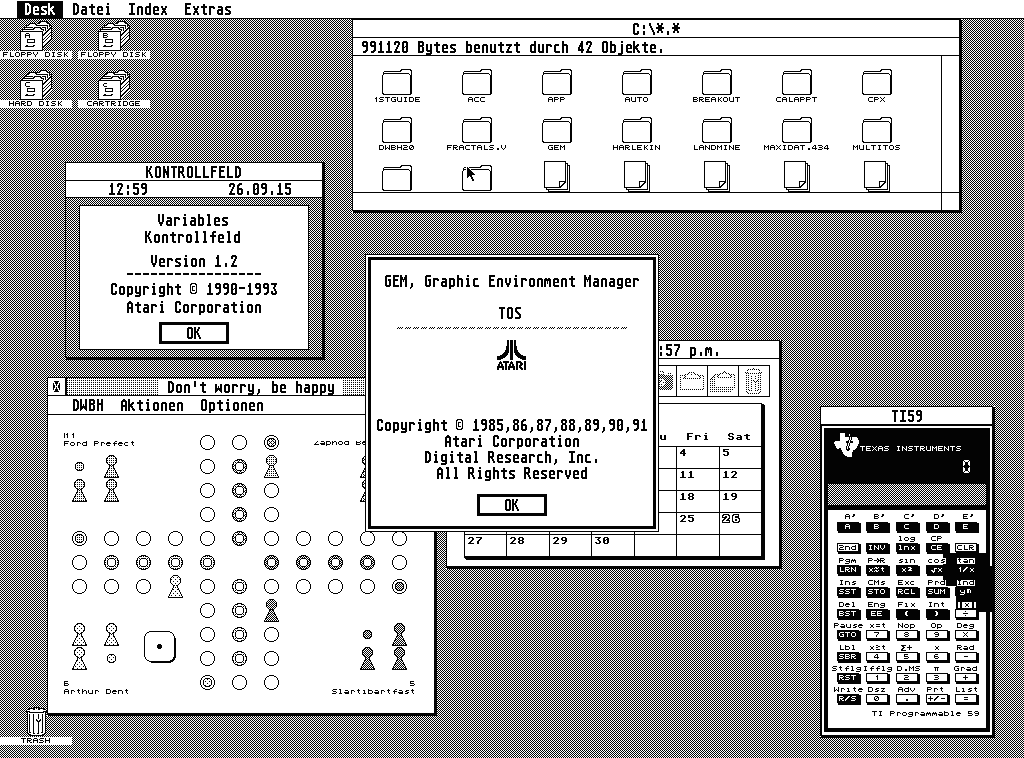Select the HARLEKIN folder icon

[x=637, y=134]
